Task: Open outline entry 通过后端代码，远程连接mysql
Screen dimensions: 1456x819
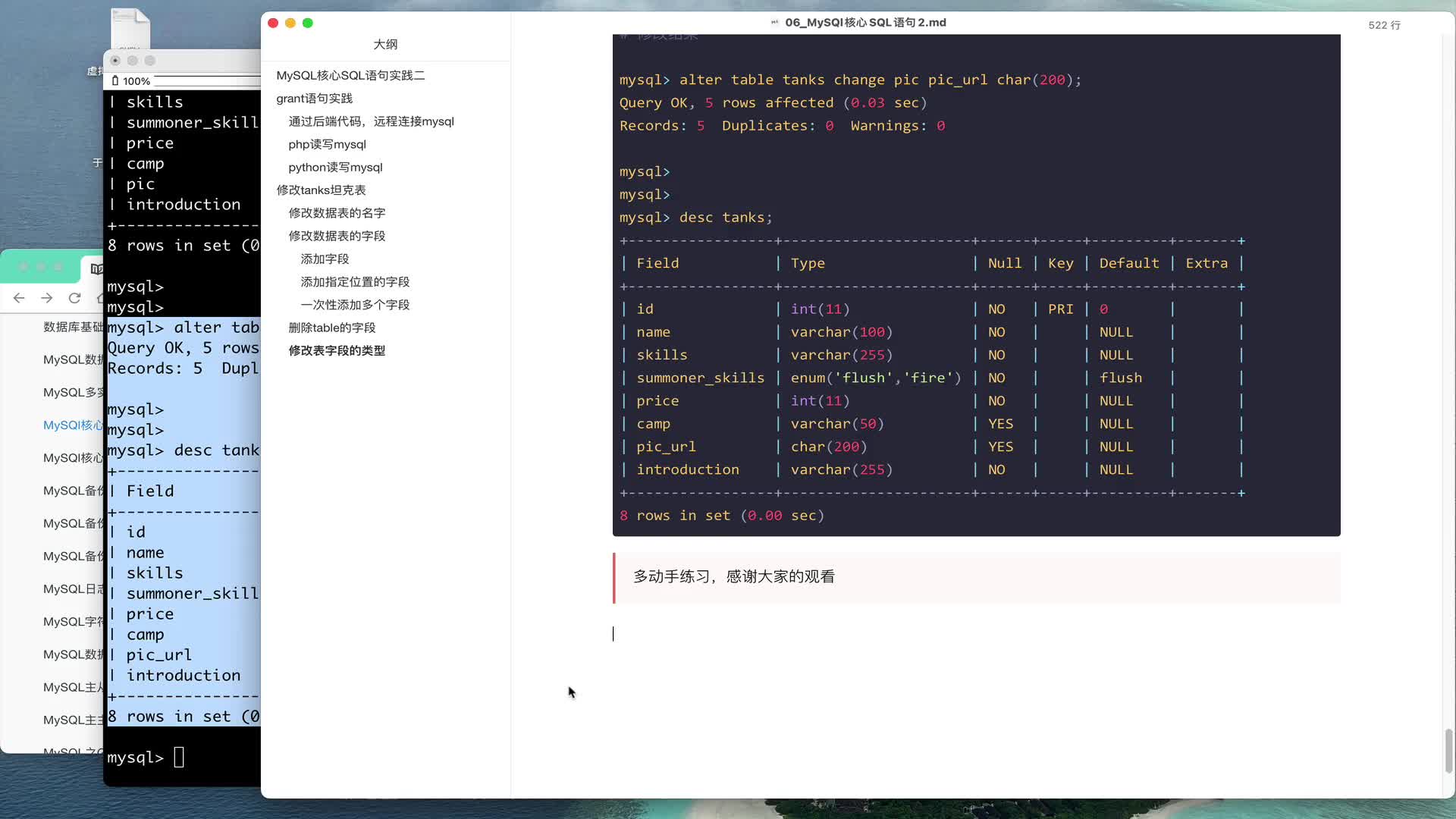Action: [x=371, y=121]
